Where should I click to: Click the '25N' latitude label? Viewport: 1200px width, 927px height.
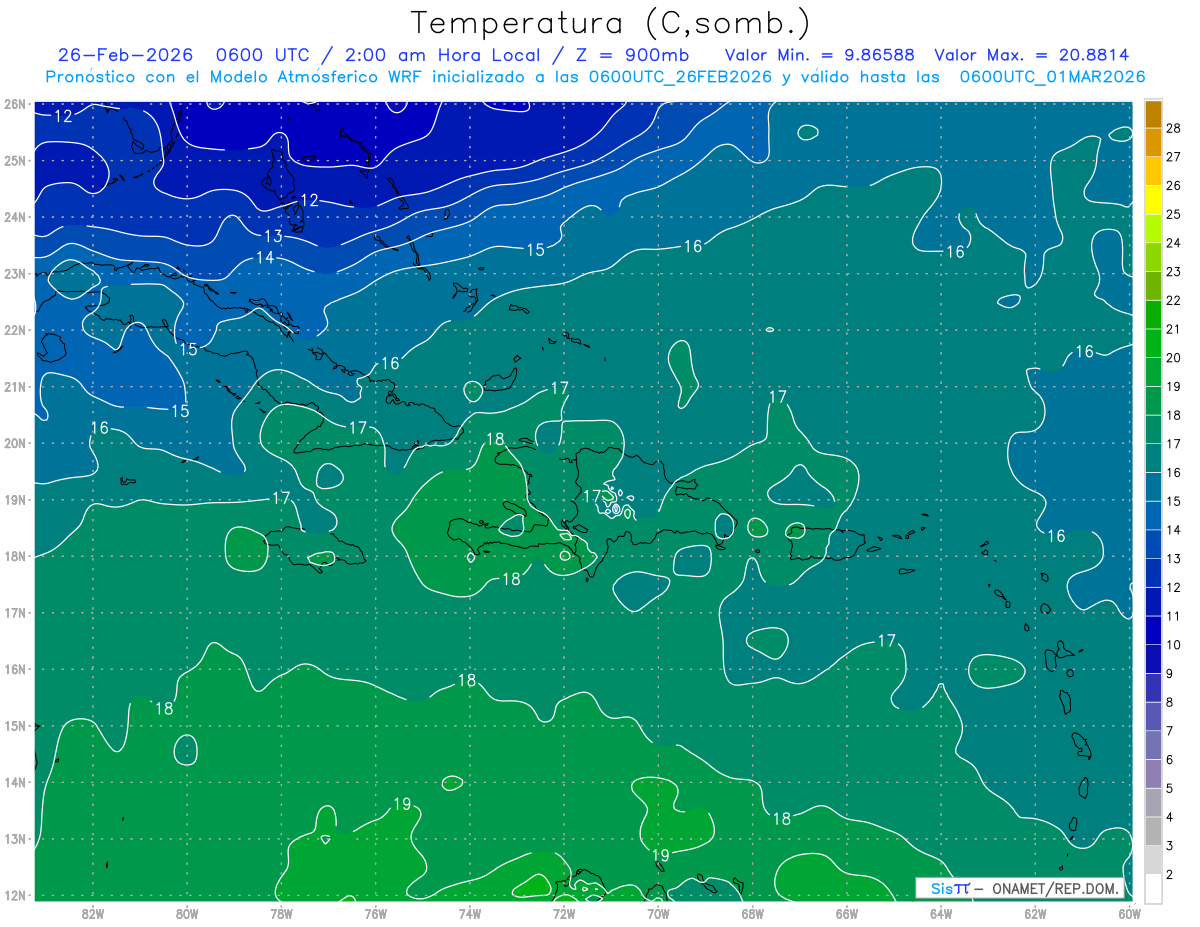coord(15,160)
